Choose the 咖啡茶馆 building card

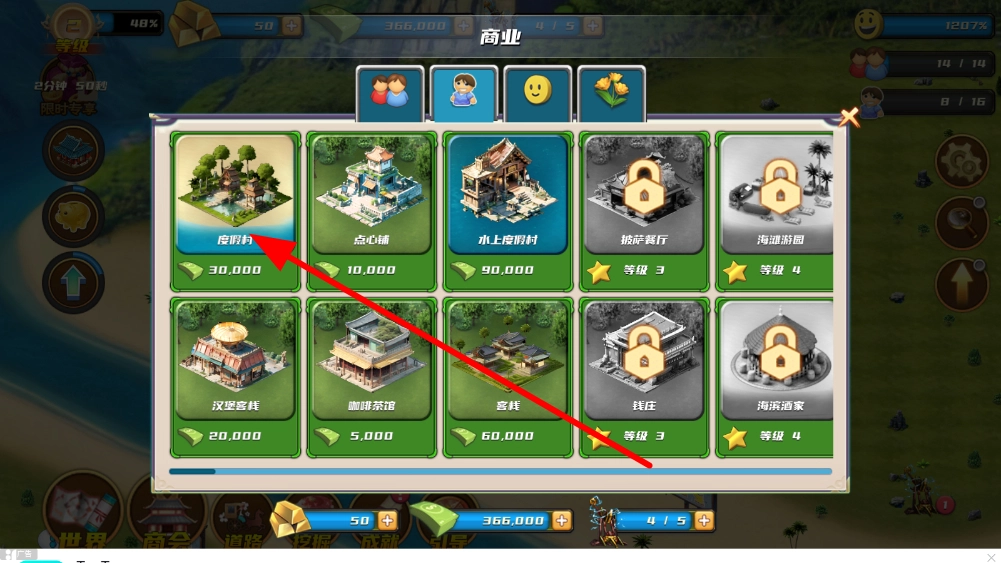(x=372, y=377)
